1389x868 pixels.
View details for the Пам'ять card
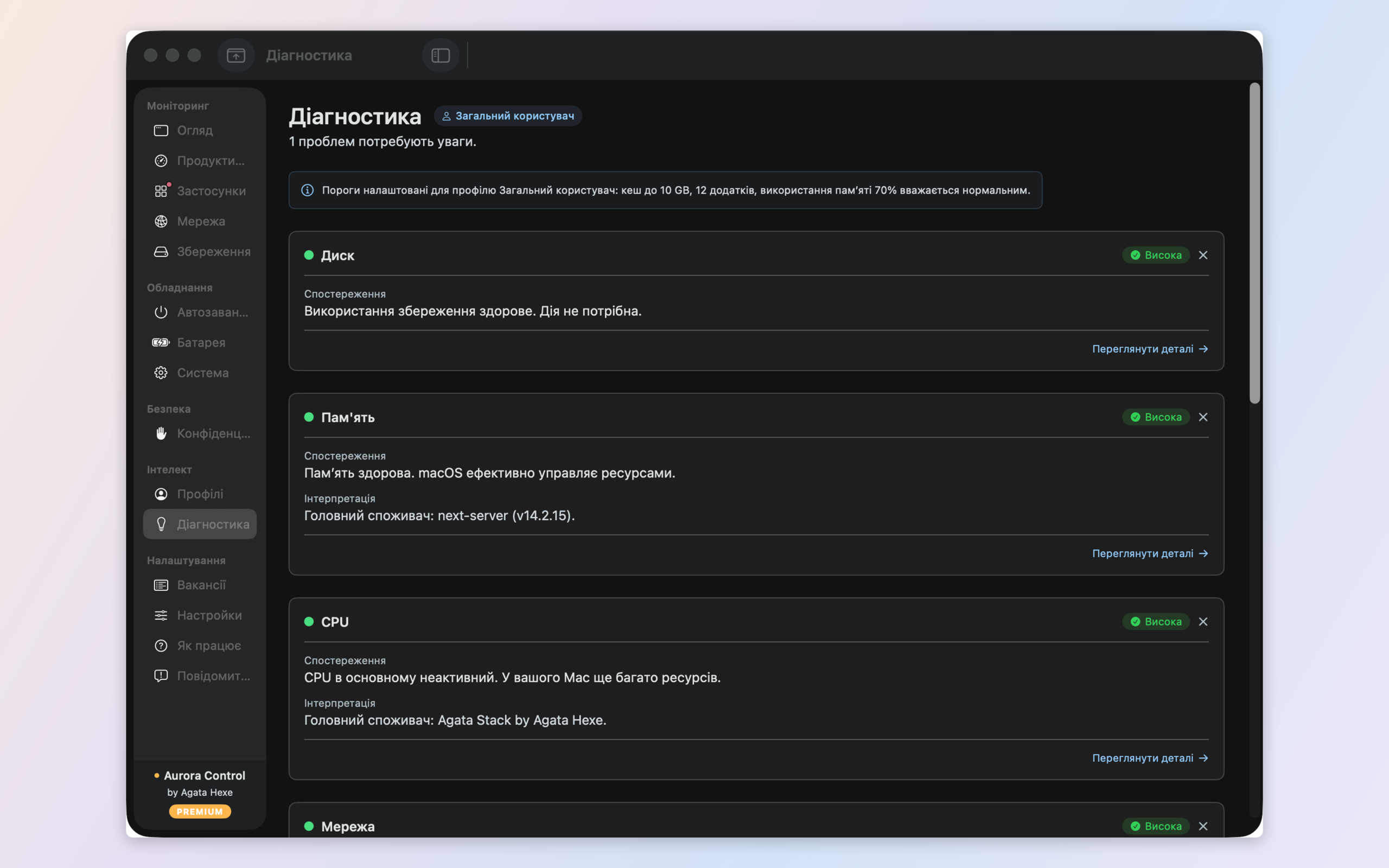point(1150,553)
